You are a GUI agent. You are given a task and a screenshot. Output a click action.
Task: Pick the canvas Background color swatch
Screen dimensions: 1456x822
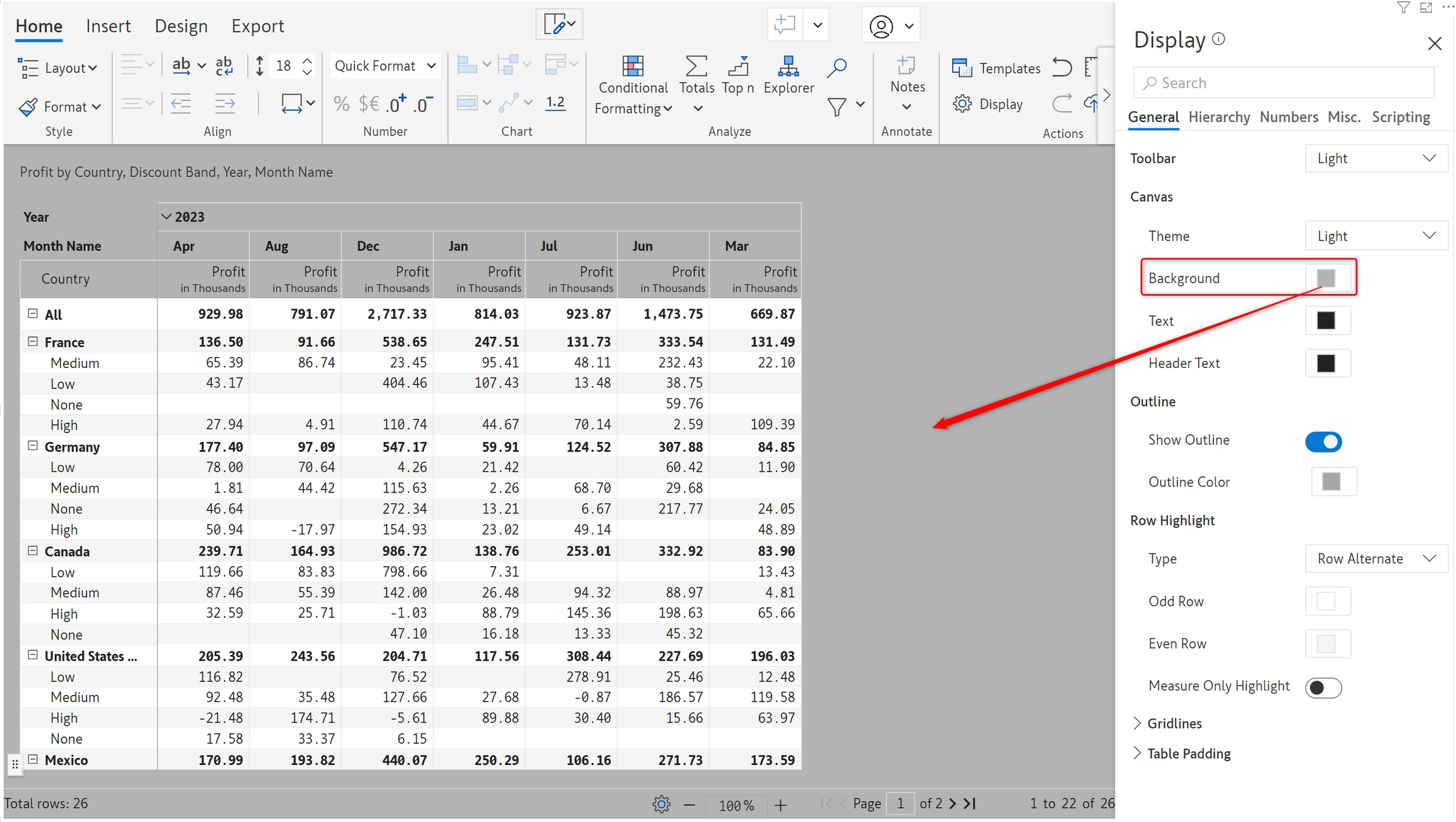1326,278
